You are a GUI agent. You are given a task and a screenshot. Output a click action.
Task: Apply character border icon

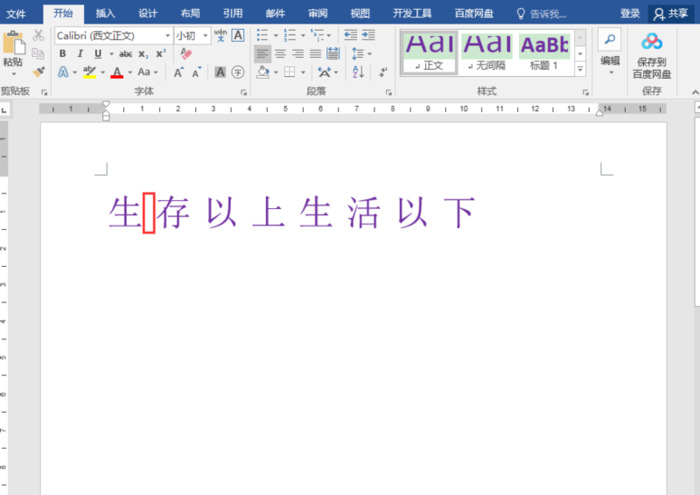[x=238, y=35]
